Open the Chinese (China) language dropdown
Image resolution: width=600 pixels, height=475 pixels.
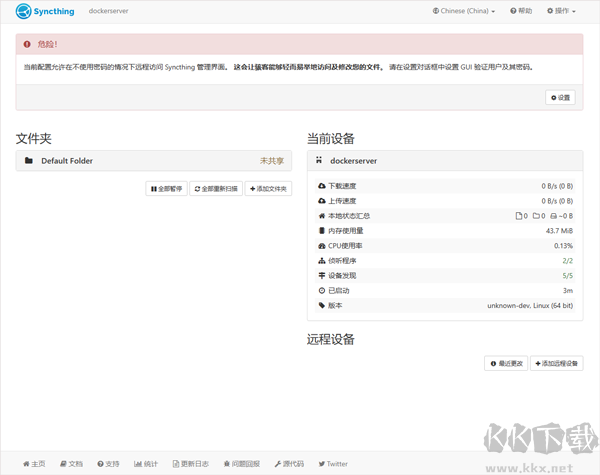(464, 11)
